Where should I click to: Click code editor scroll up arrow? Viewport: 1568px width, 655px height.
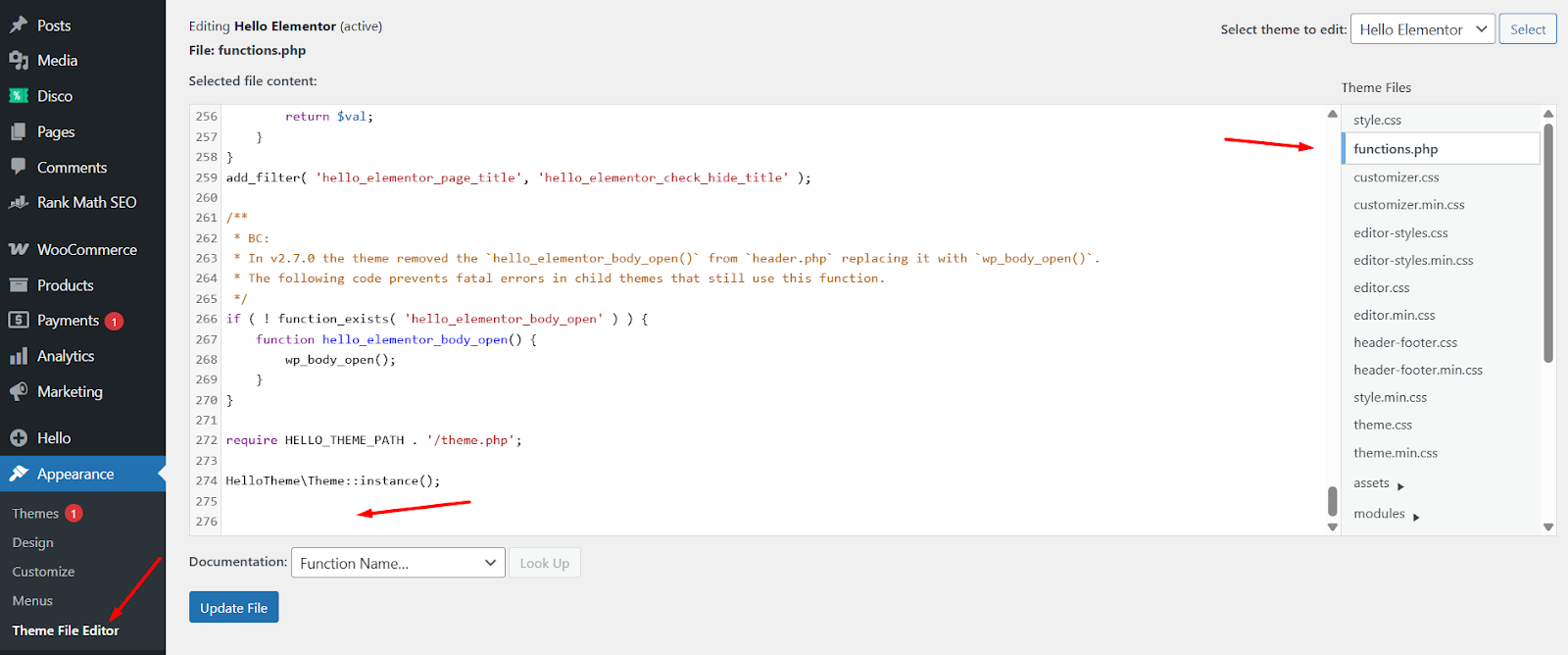(1332, 114)
